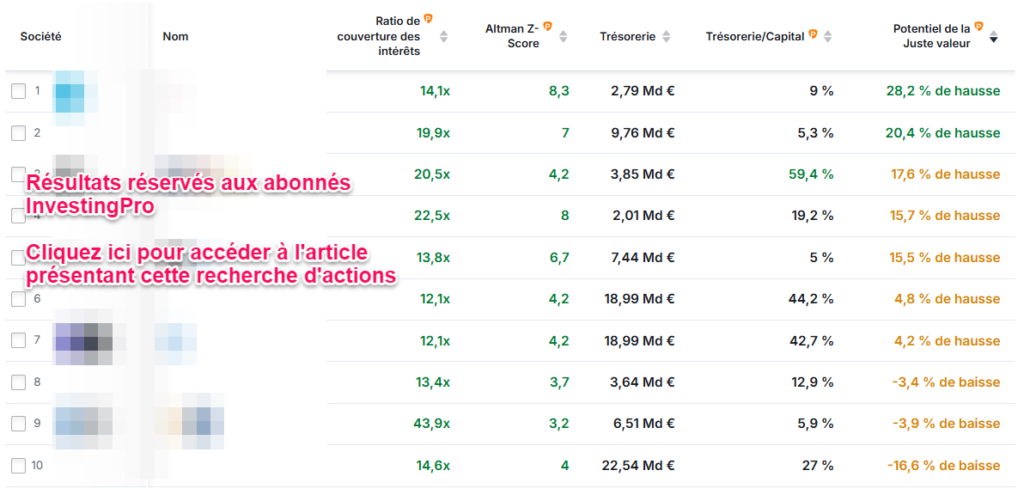Tick the checkbox for row 1
This screenshot has width=1024, height=495.
19,91
